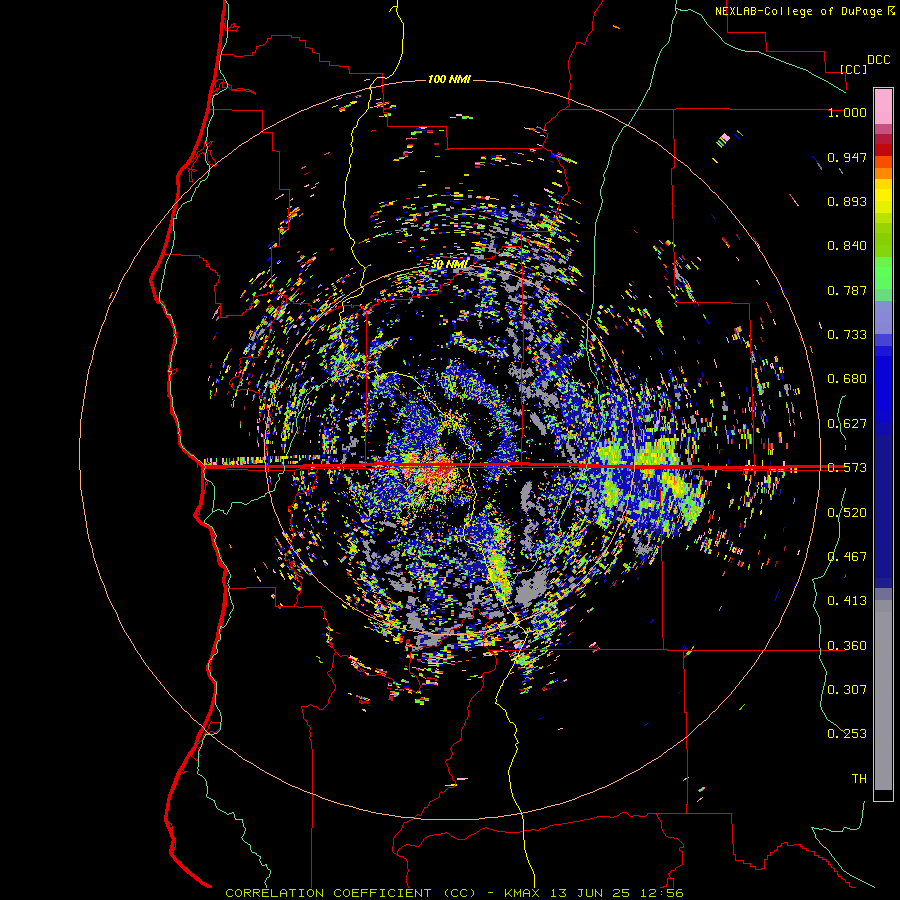Viewport: 900px width, 900px height.
Task: Click the 0.413 scale value
Action: point(847,601)
